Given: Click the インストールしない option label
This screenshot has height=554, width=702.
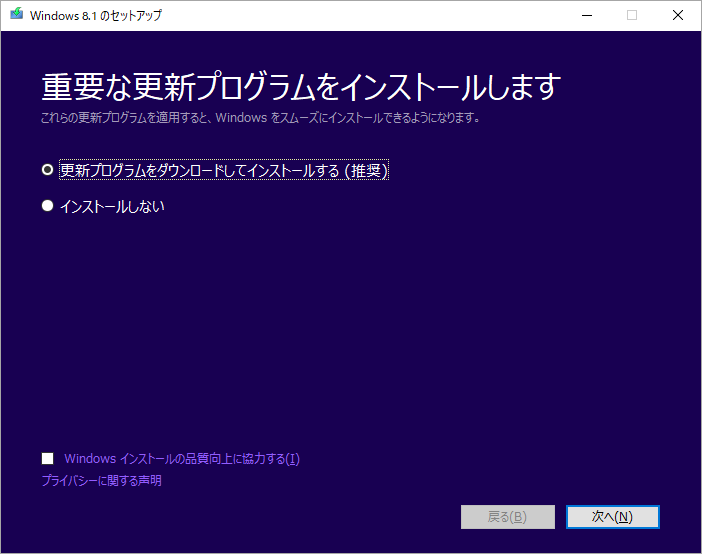Looking at the screenshot, I should click(112, 206).
